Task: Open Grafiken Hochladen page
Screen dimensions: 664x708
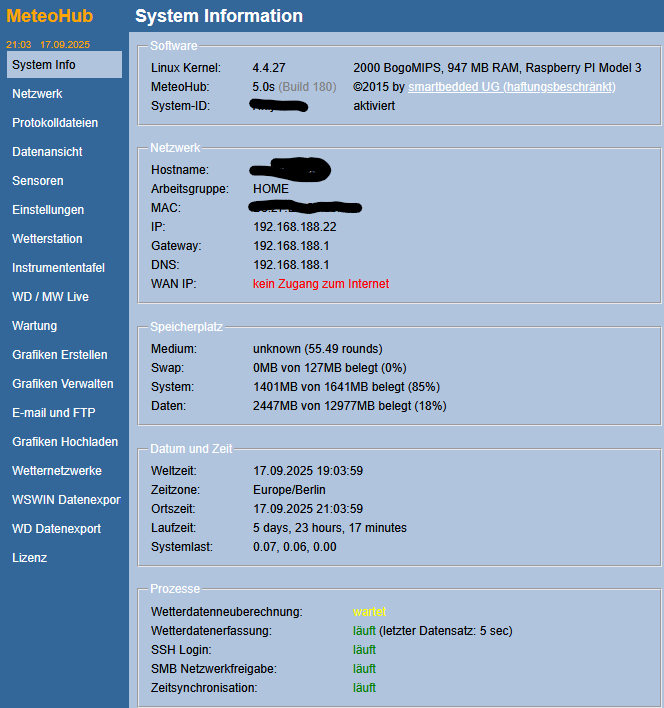Action: click(x=65, y=442)
